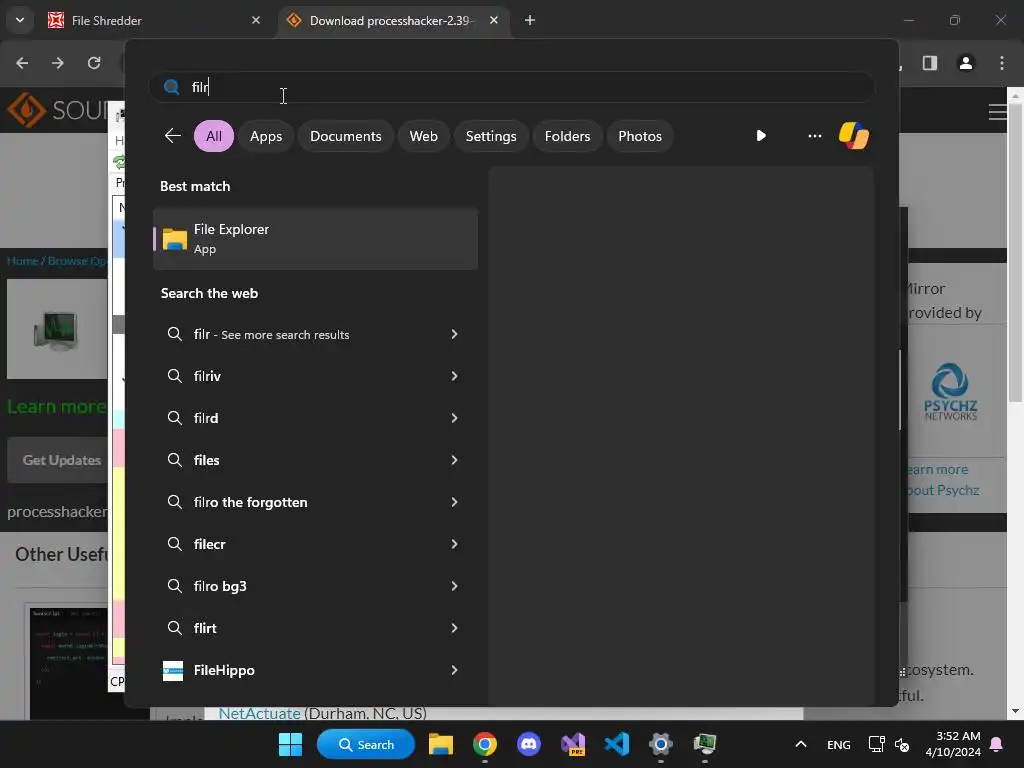Select the Photos search filter
This screenshot has height=768, width=1024.
(640, 136)
